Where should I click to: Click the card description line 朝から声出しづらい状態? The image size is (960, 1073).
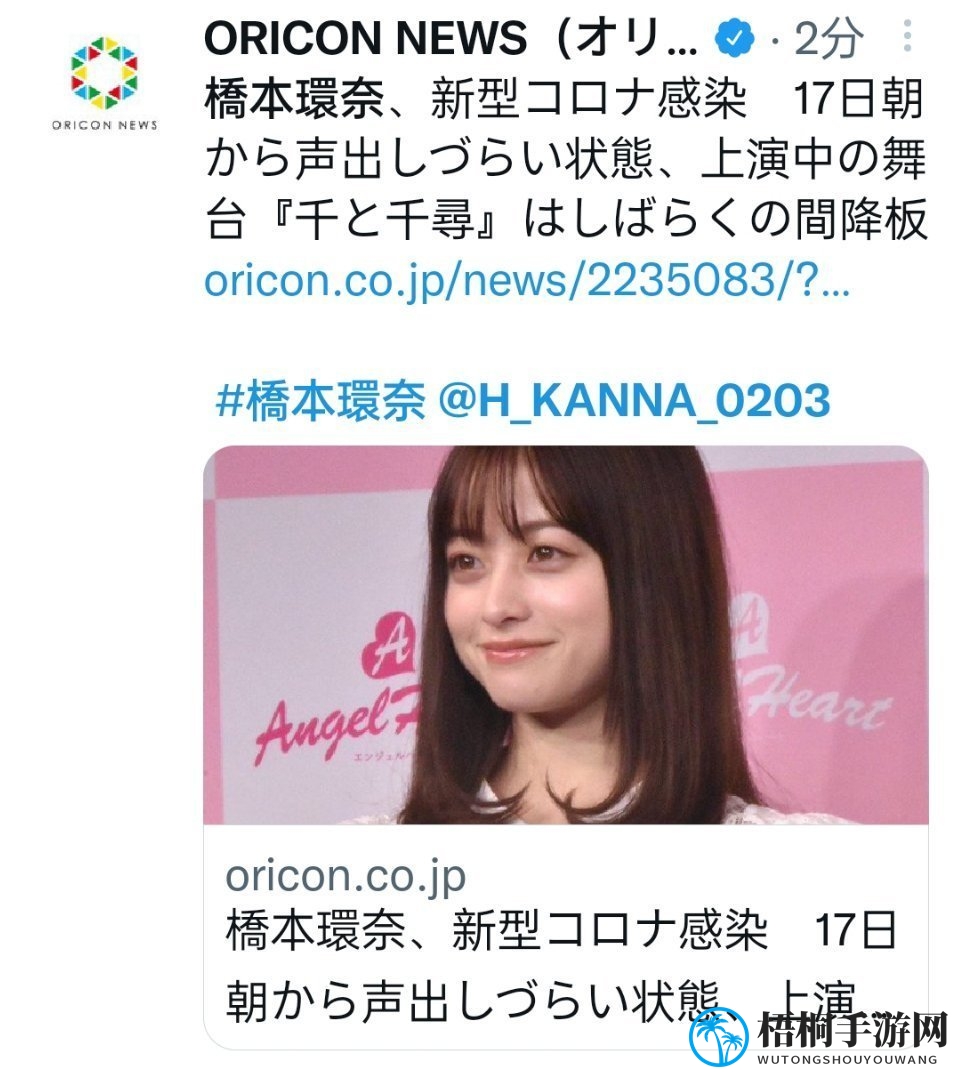[473, 1000]
